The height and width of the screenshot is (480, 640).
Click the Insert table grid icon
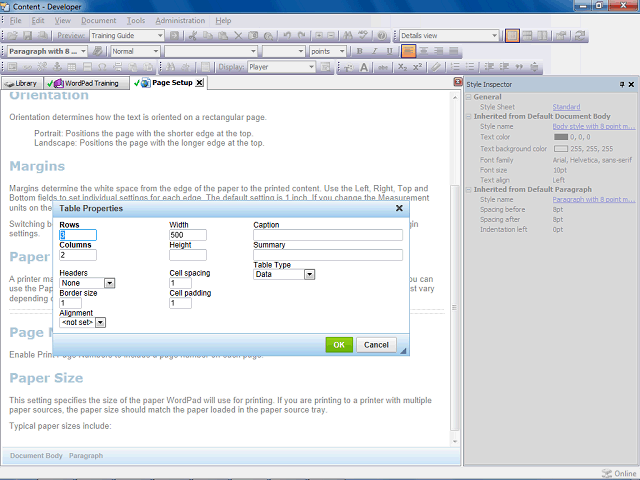(x=72, y=67)
